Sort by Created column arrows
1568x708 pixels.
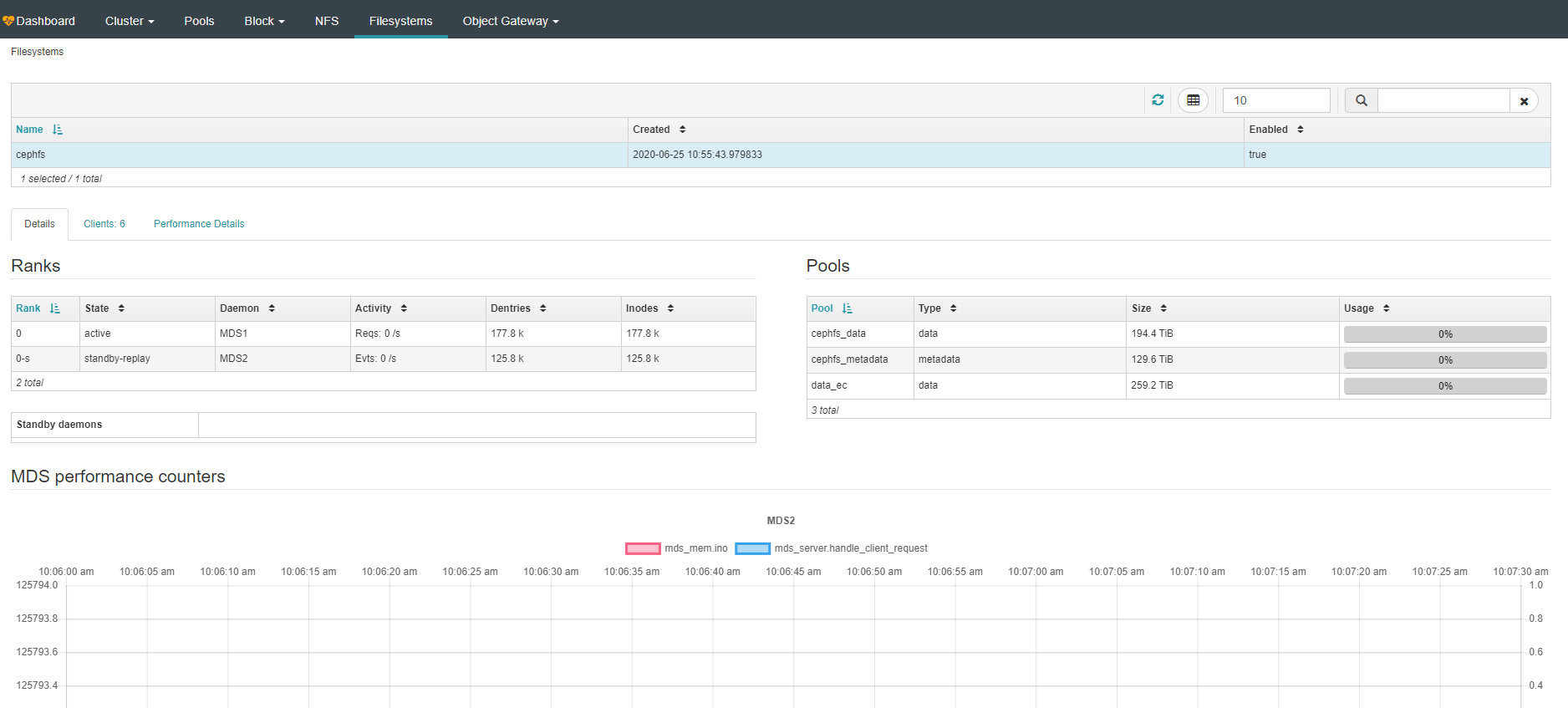(x=683, y=130)
